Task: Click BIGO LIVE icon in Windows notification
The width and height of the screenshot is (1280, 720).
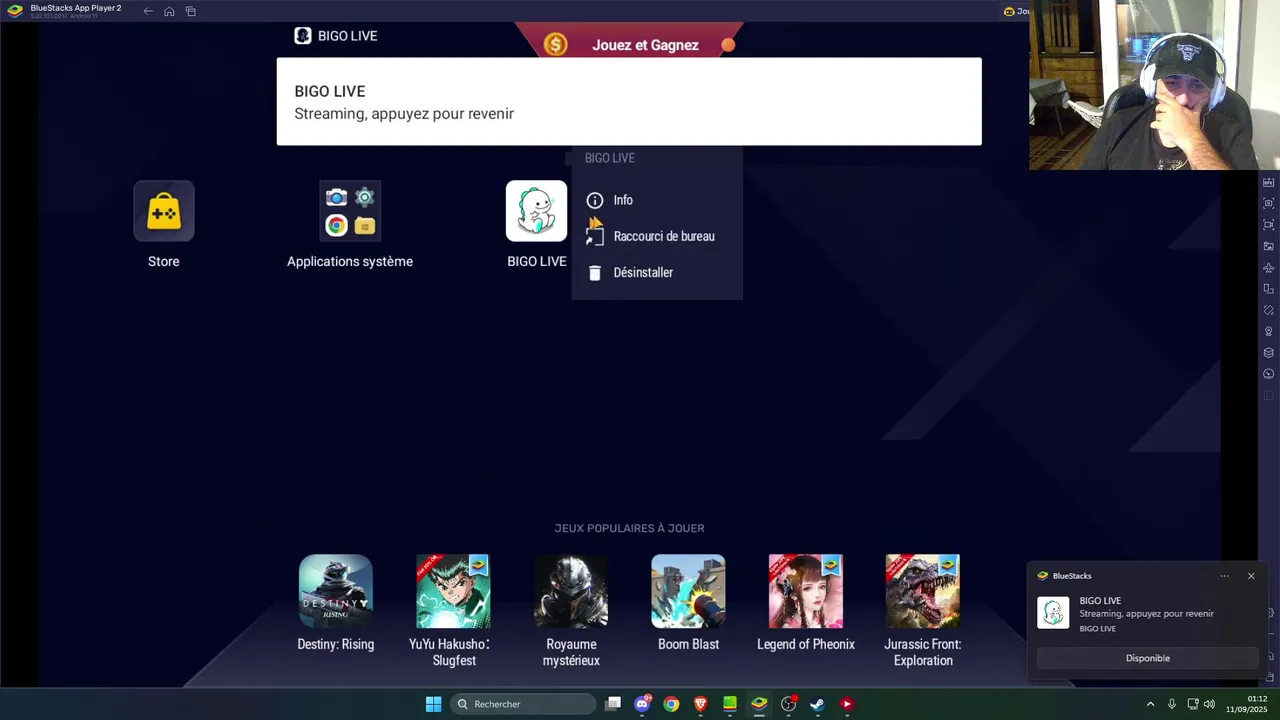Action: tap(1053, 613)
